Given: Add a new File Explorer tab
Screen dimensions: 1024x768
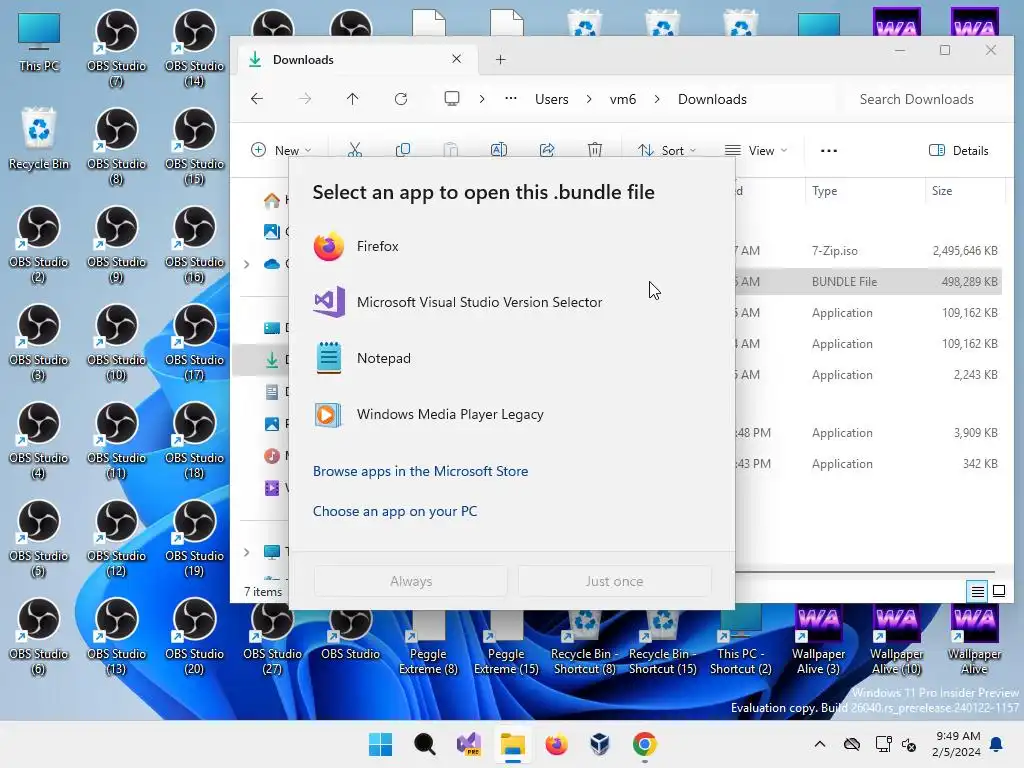Looking at the screenshot, I should [x=500, y=59].
